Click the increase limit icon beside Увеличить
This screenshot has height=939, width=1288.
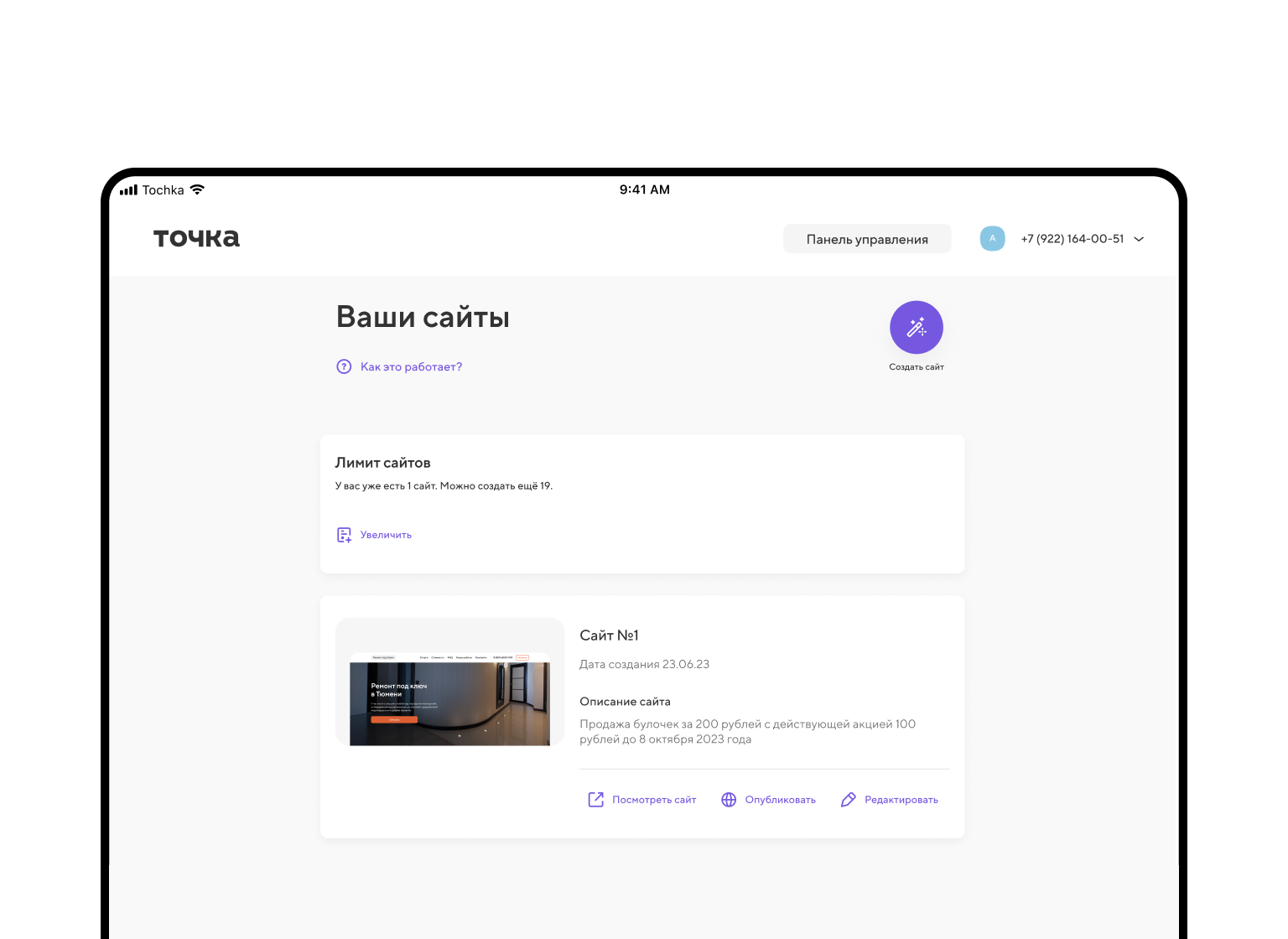(x=344, y=535)
